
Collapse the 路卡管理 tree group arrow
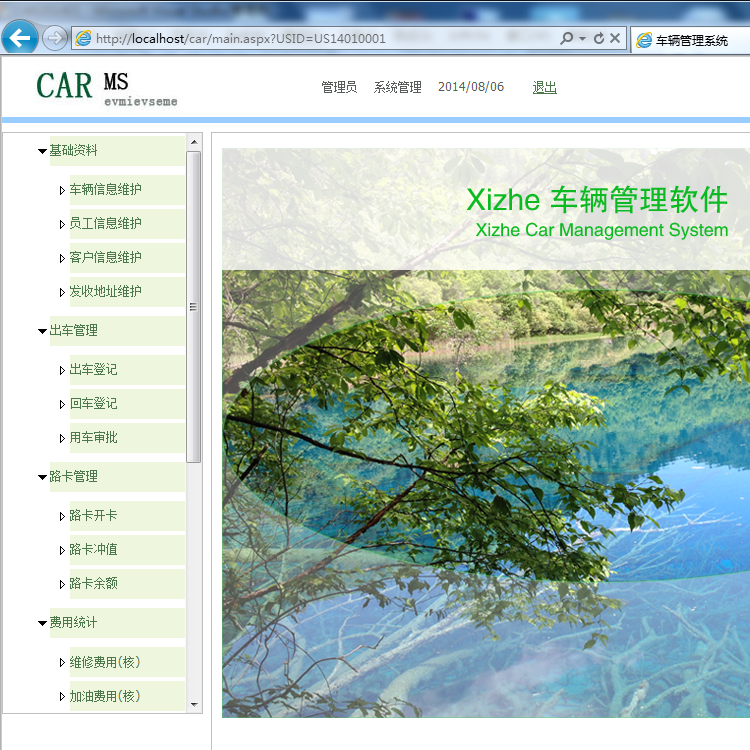(42, 477)
